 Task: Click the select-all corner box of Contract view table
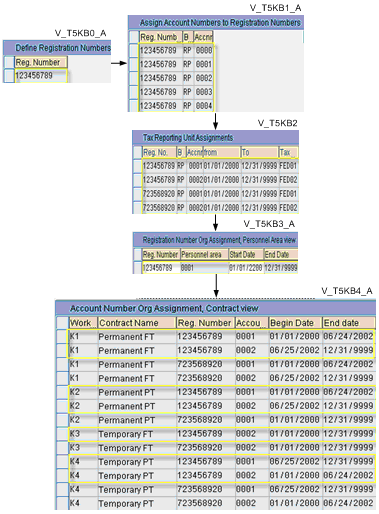[x=62, y=323]
